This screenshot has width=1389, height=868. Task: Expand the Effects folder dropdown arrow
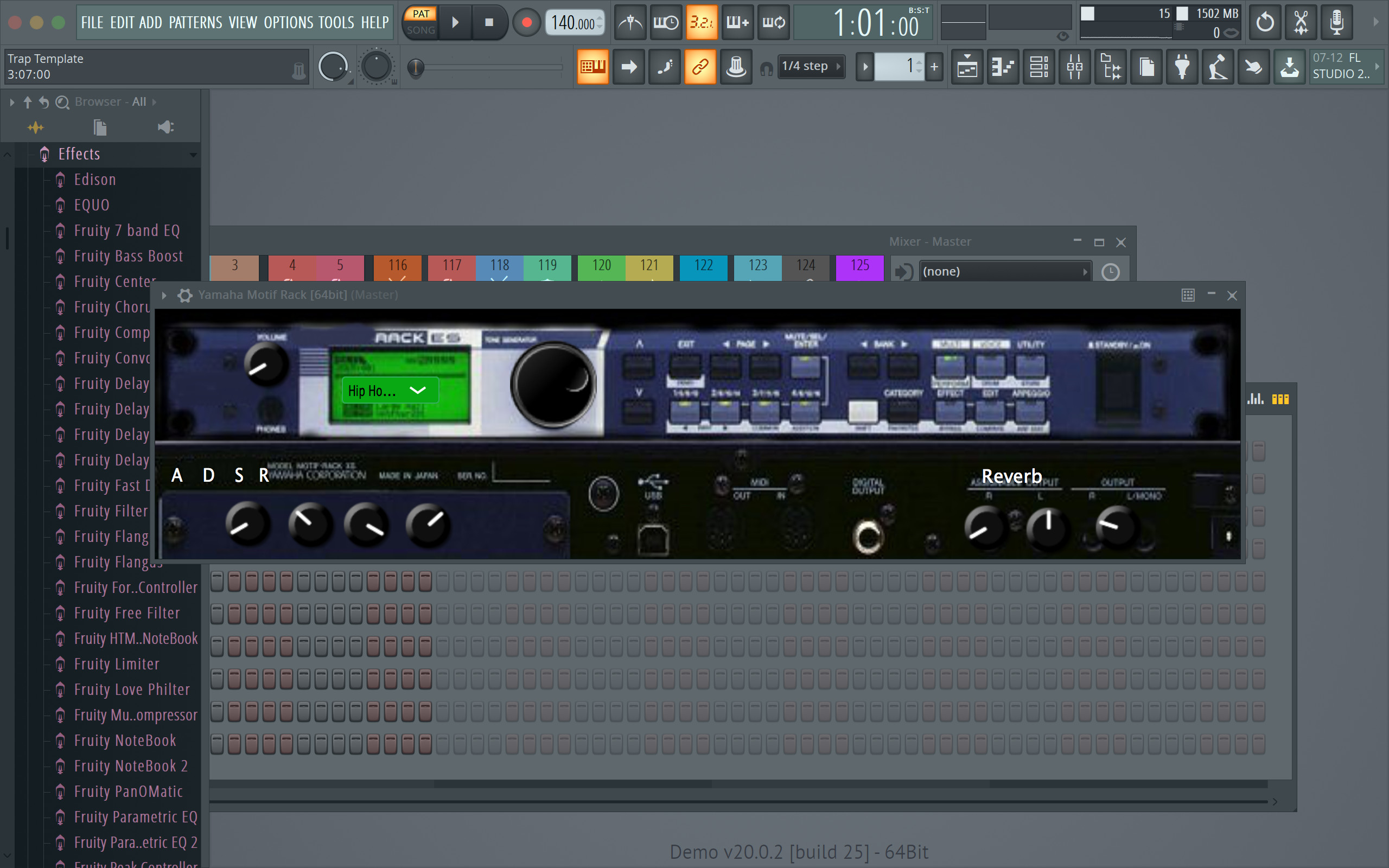tap(193, 155)
